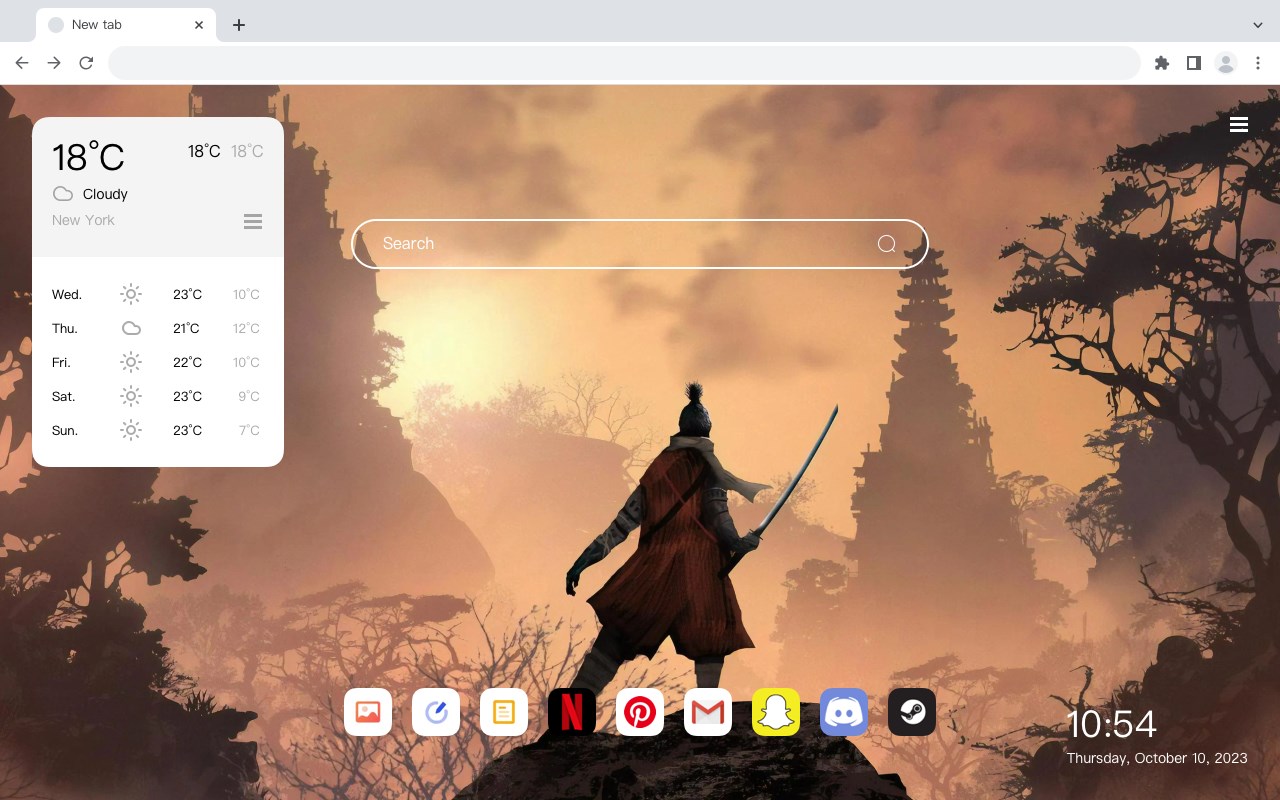Click the magnifier icon in the search bar
This screenshot has height=800, width=1280.
coord(886,244)
